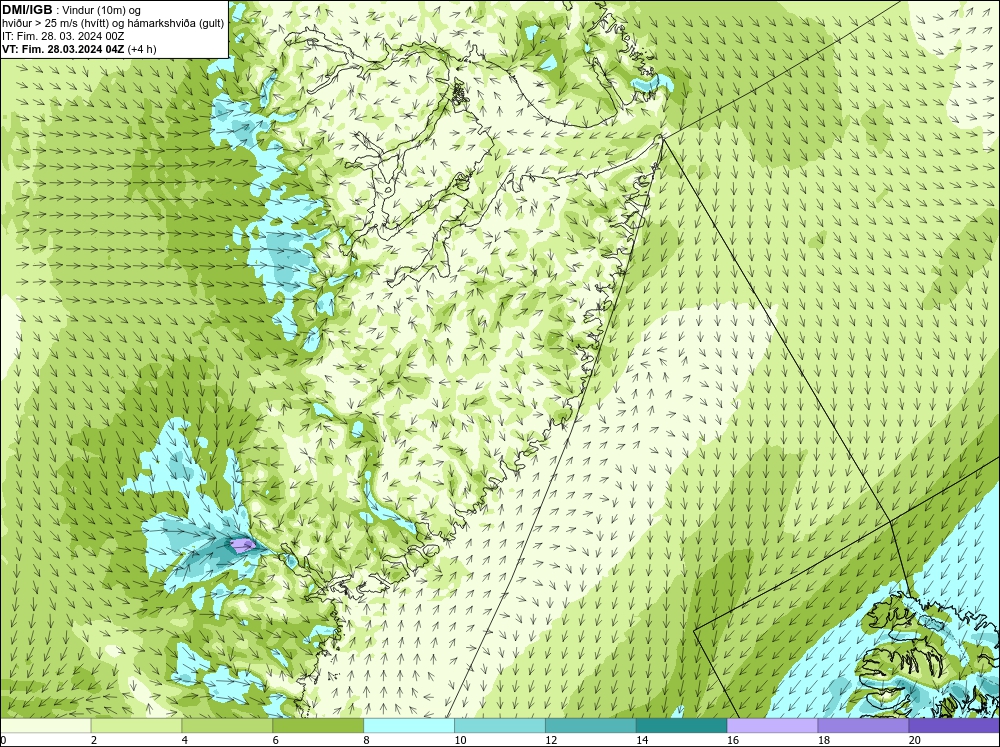
Task: Click the 0–2 m/s pale yellow legend swatch
Action: (x=45, y=725)
